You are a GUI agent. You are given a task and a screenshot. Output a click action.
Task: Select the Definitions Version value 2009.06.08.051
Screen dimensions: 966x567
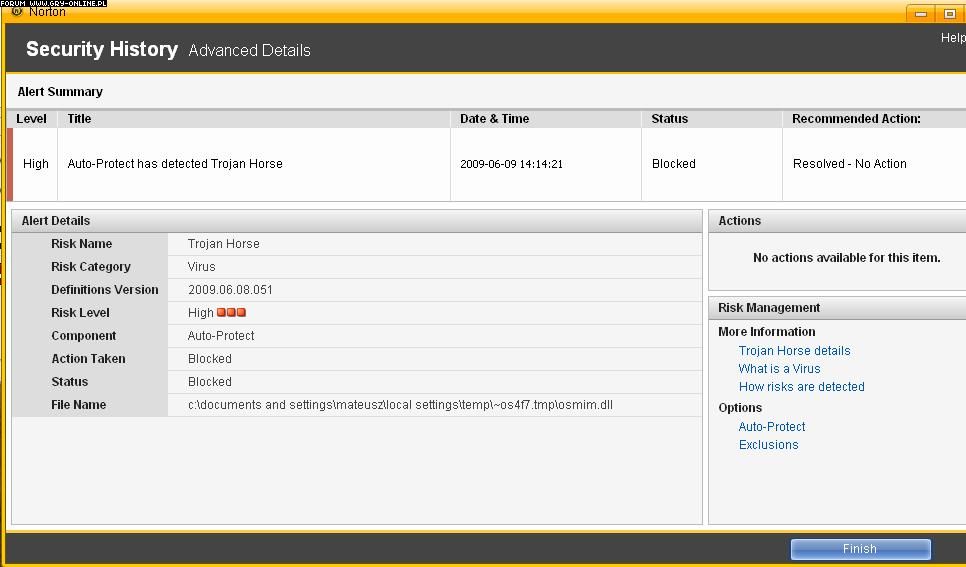click(230, 290)
